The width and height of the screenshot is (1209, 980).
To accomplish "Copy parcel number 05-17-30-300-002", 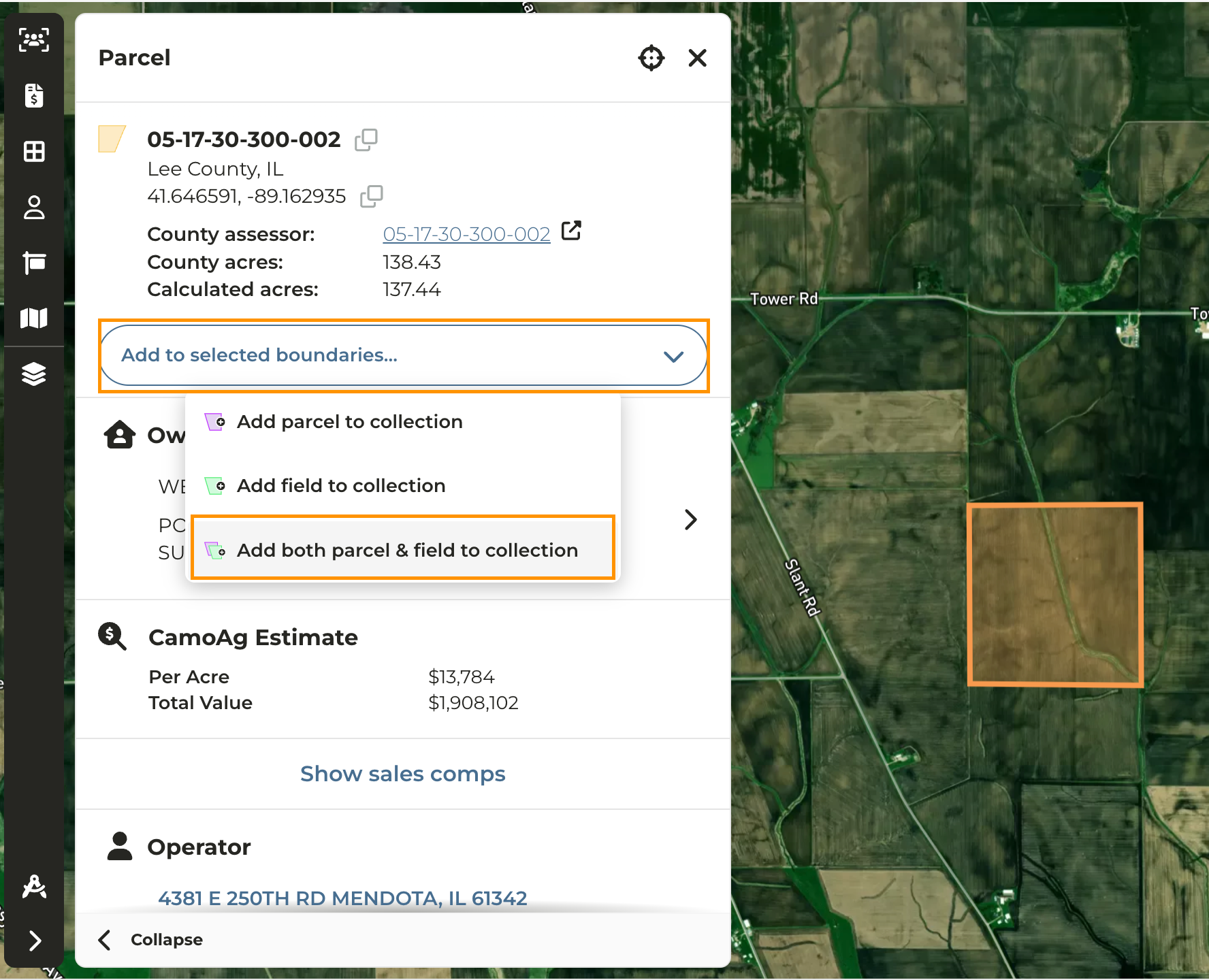I will (x=366, y=140).
